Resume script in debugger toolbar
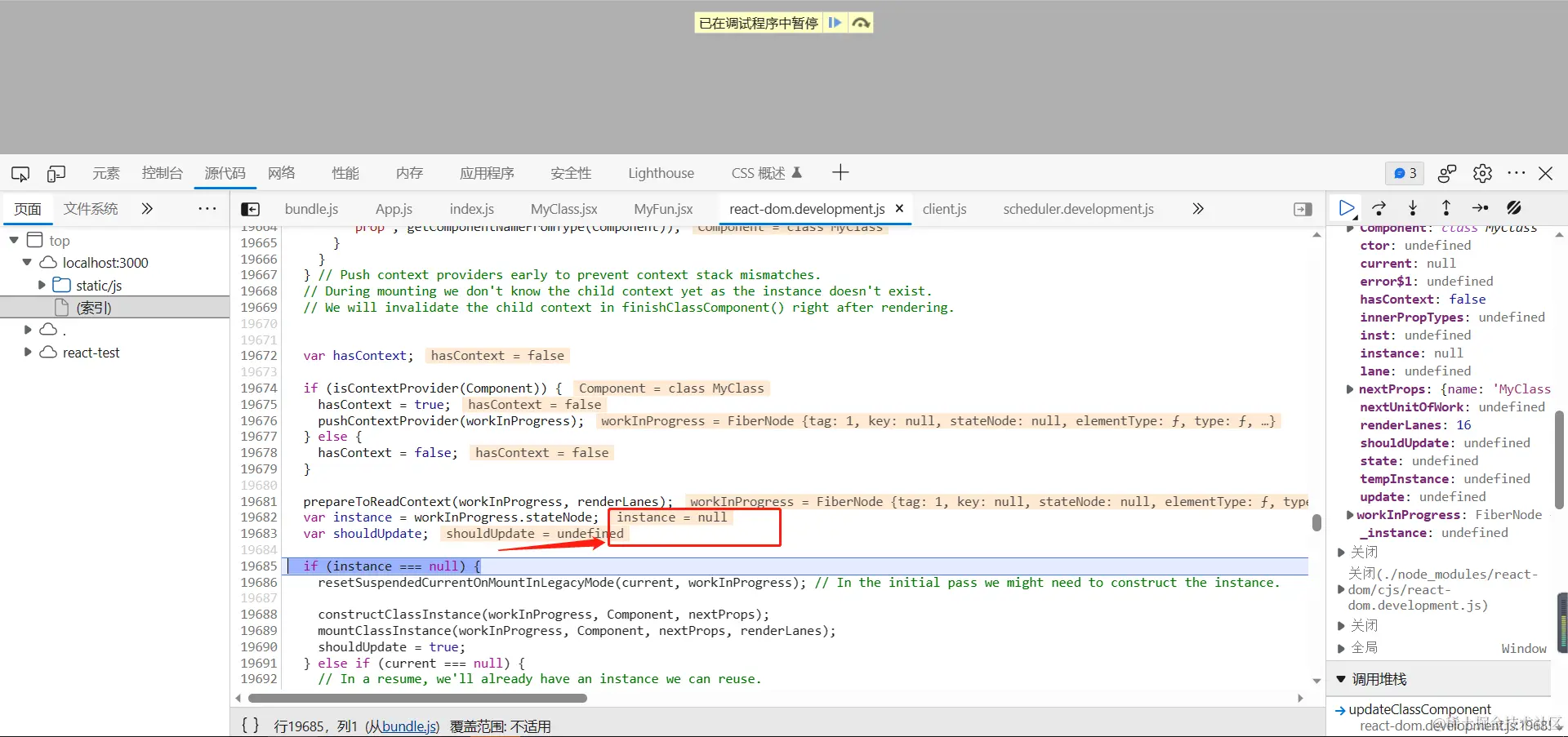This screenshot has height=737, width=1568. pyautogui.click(x=1347, y=208)
